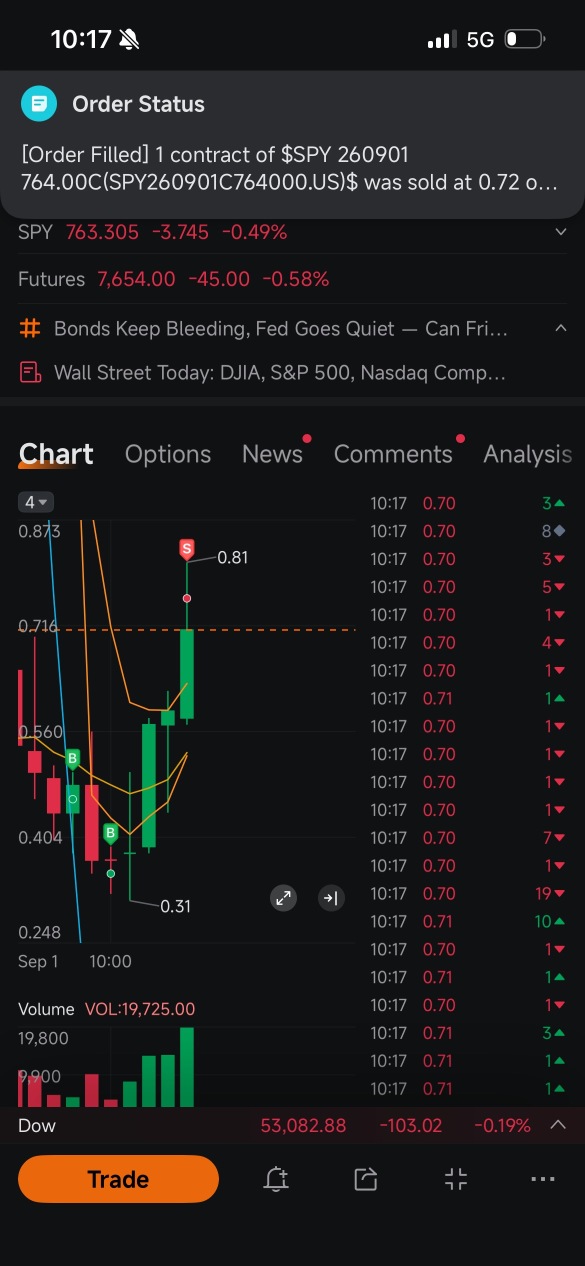Tap the tallest green volume bar
This screenshot has width=585, height=1266.
[186, 1066]
